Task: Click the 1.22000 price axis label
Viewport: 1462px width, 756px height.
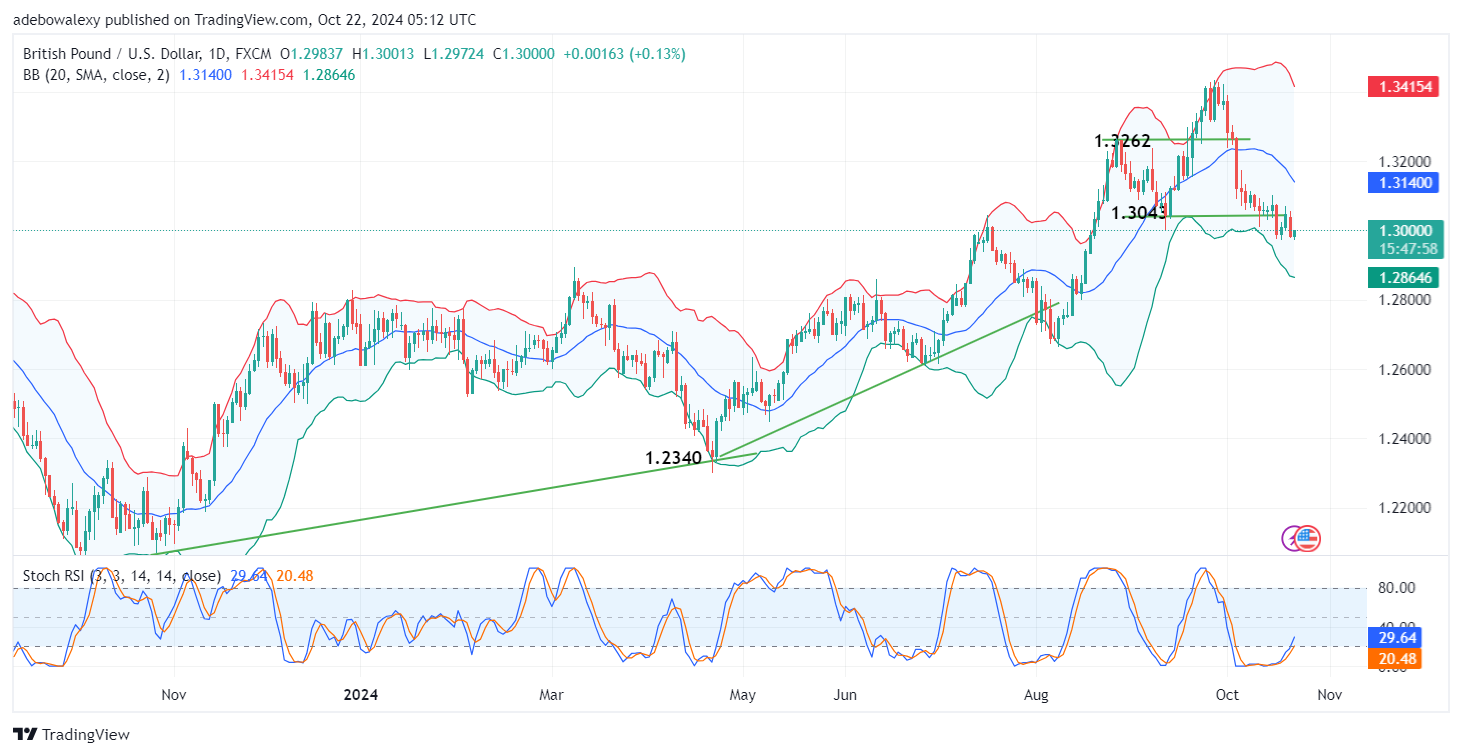Action: point(1405,508)
